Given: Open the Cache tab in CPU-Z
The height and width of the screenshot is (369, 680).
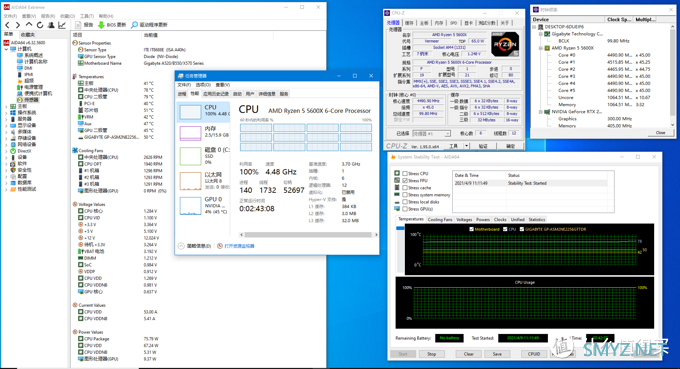Looking at the screenshot, I should point(409,23).
